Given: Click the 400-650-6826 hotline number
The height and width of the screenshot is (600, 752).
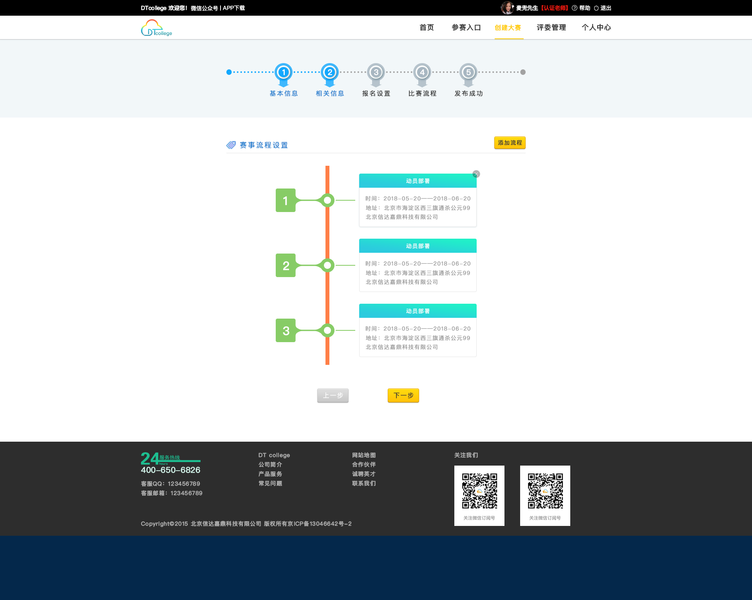Looking at the screenshot, I should point(170,470).
